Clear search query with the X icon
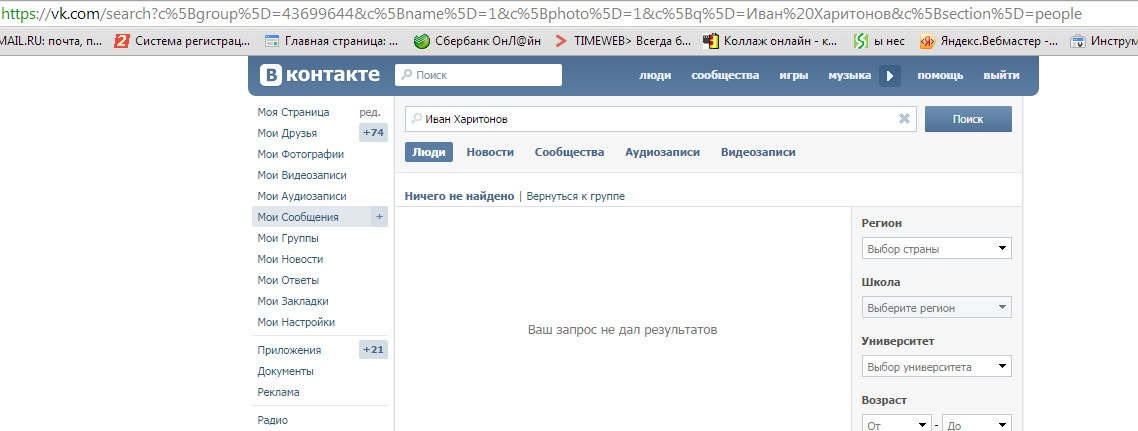Image resolution: width=1138 pixels, height=431 pixels. (x=904, y=119)
